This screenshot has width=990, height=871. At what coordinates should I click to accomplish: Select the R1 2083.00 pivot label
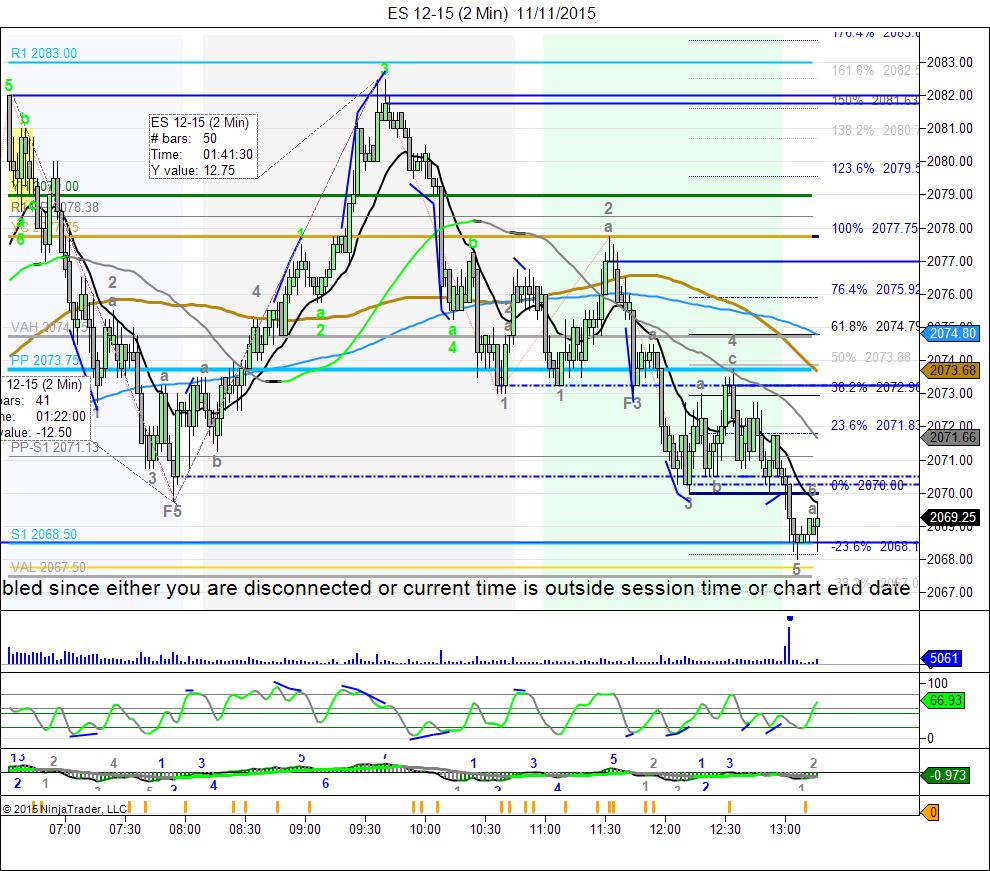(x=44, y=53)
